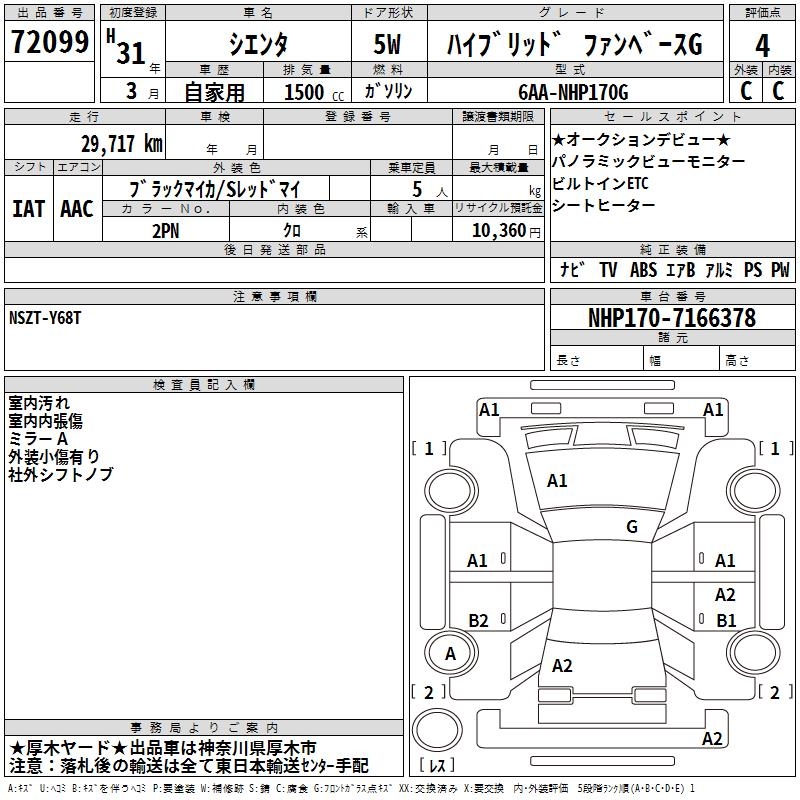The image size is (800, 800).
Task: Click the PW equipment label
Action: [780, 270]
